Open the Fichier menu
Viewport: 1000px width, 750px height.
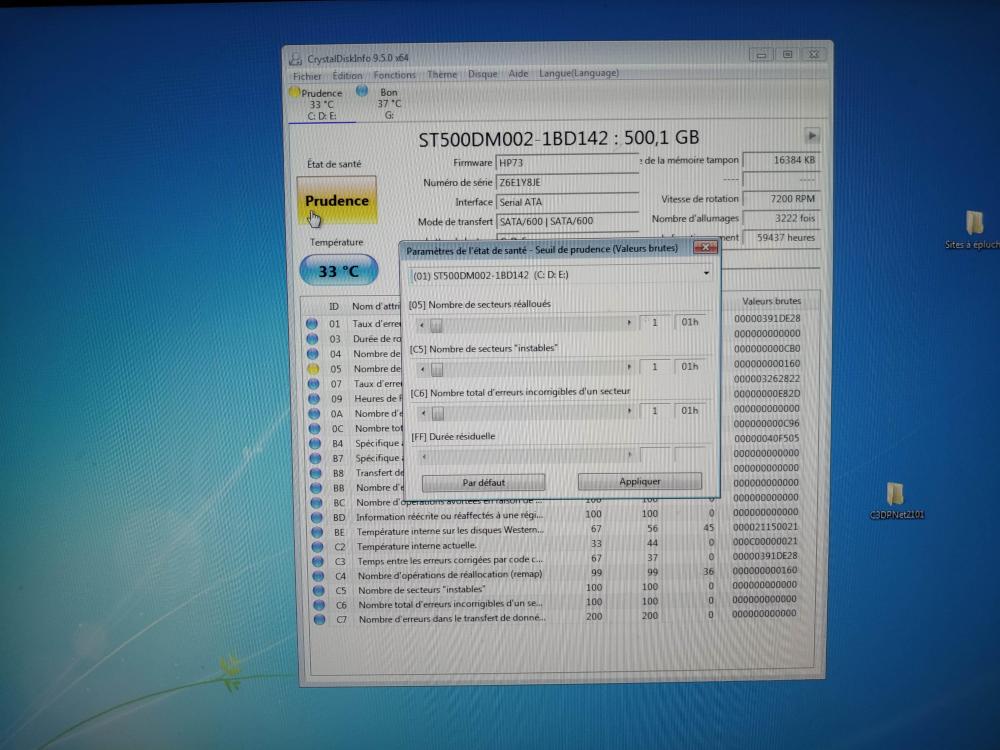(307, 75)
